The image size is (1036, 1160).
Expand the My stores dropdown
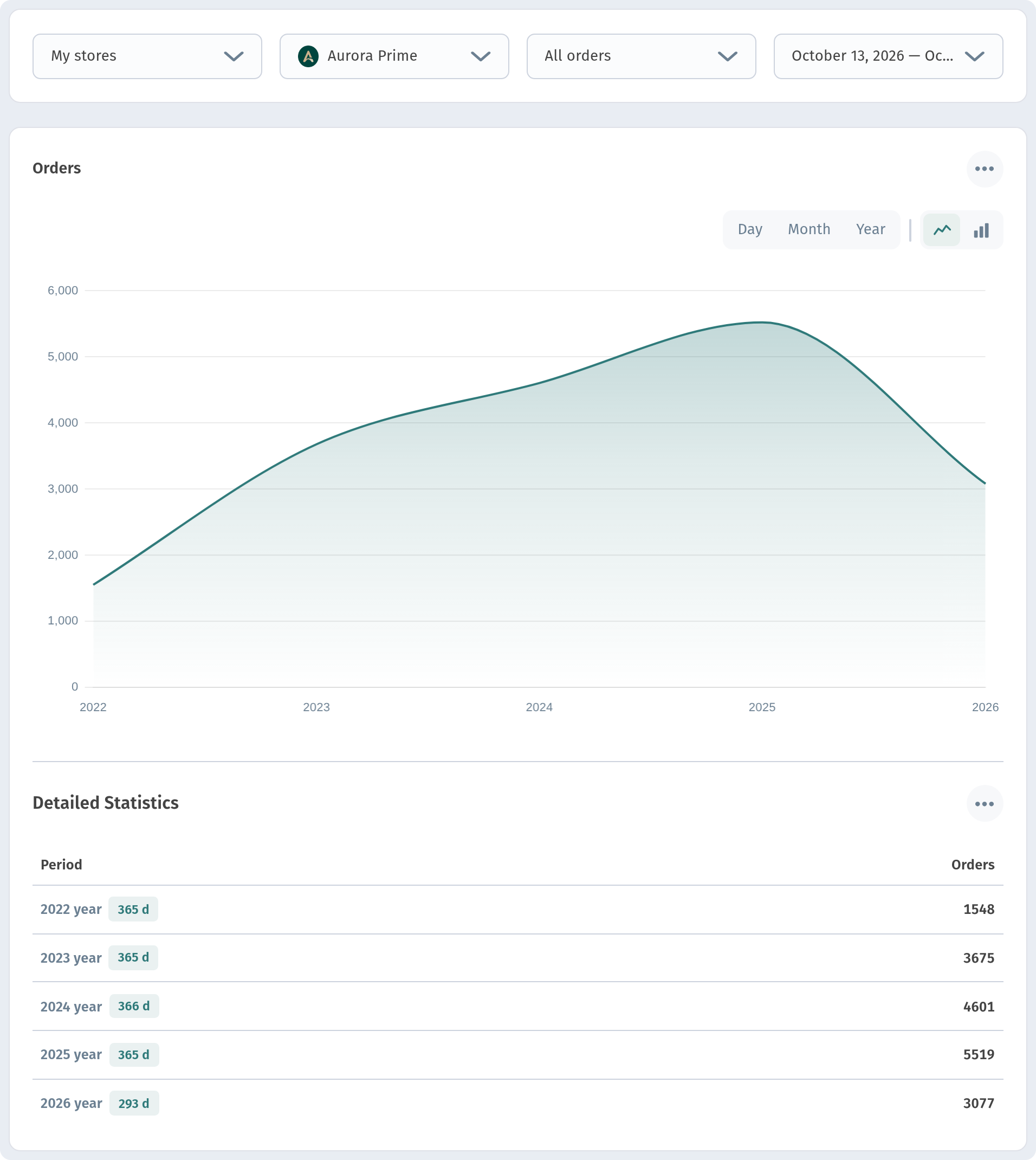pos(147,56)
